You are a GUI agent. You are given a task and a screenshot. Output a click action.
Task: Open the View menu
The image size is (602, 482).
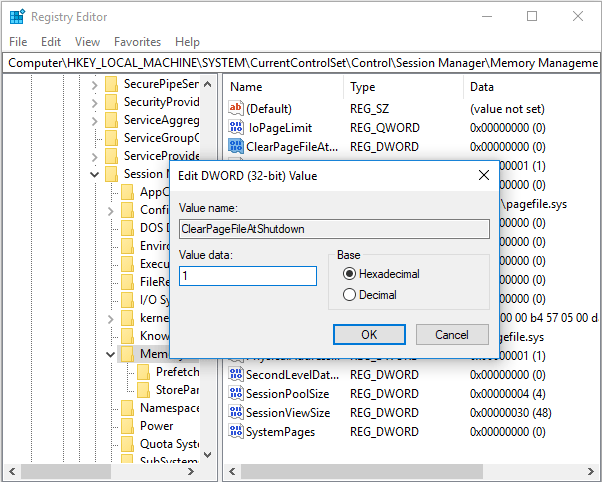88,41
